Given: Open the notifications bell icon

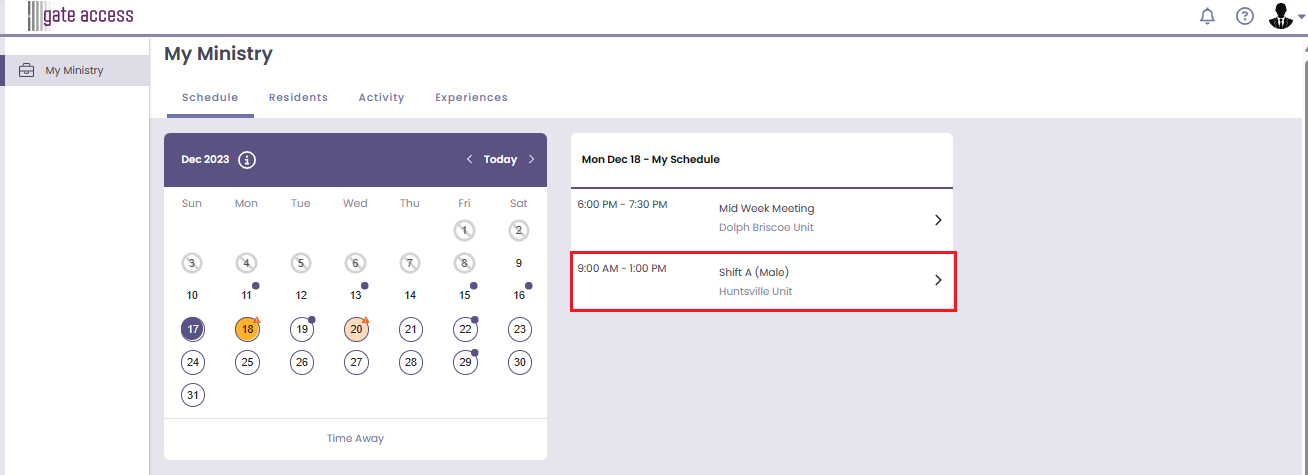Looking at the screenshot, I should click(1208, 16).
